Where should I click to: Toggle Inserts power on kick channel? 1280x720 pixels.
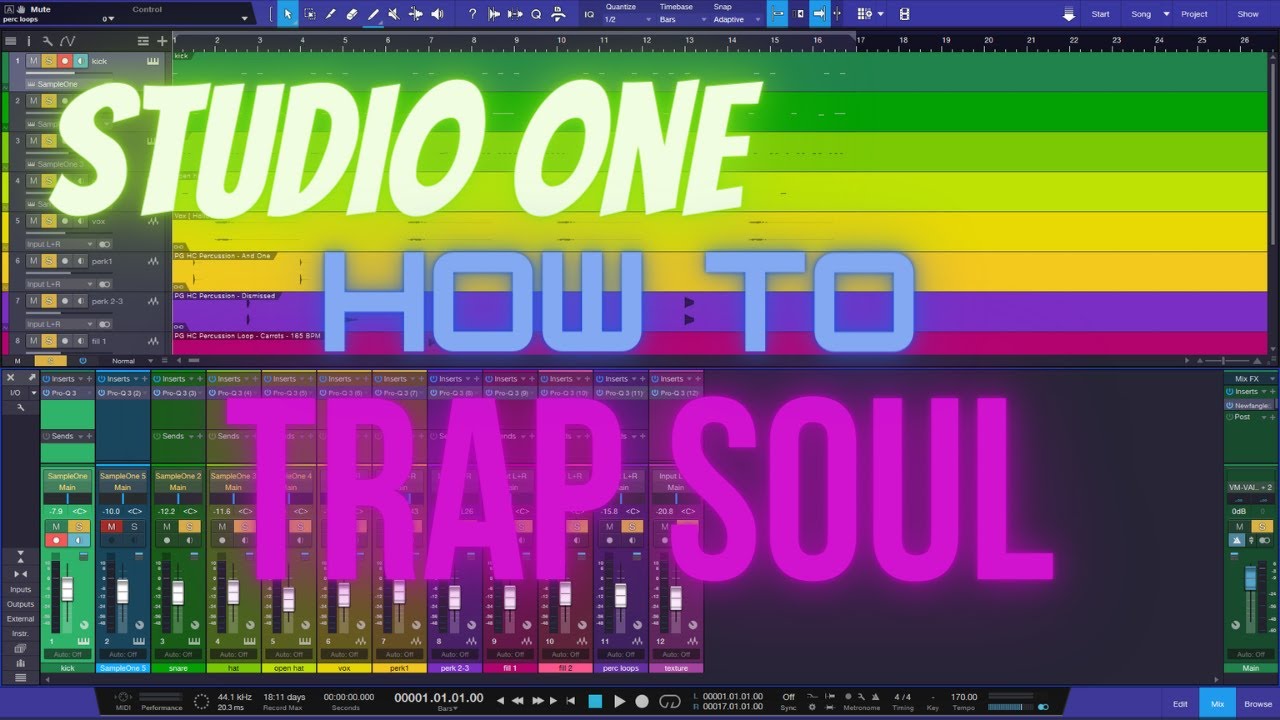click(x=46, y=379)
